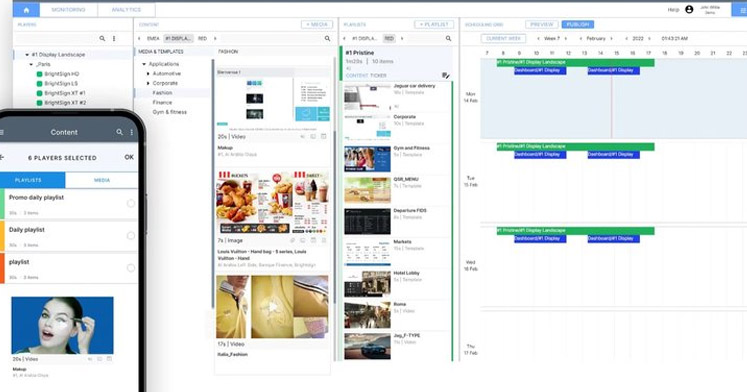Select the BrightSign XT #2 player
747x392 pixels.
[x=65, y=102]
